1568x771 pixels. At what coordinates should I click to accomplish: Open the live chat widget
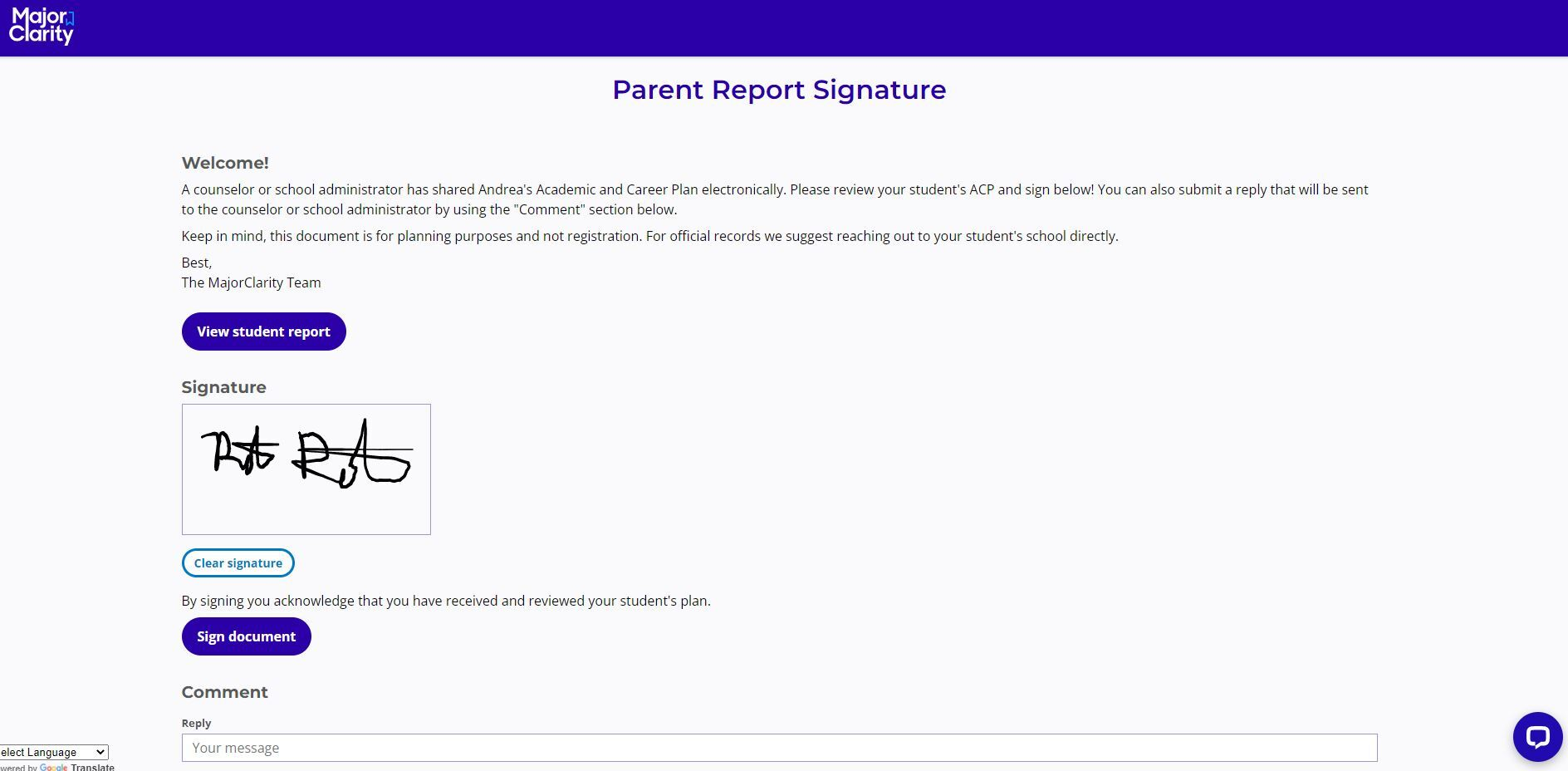tap(1537, 736)
